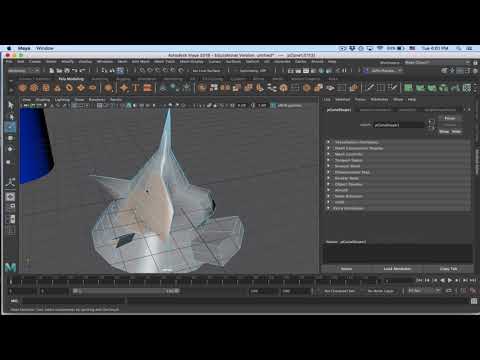This screenshot has height=360, width=480.
Task: Create a polygon torus from the shelf
Action: tap(69, 88)
